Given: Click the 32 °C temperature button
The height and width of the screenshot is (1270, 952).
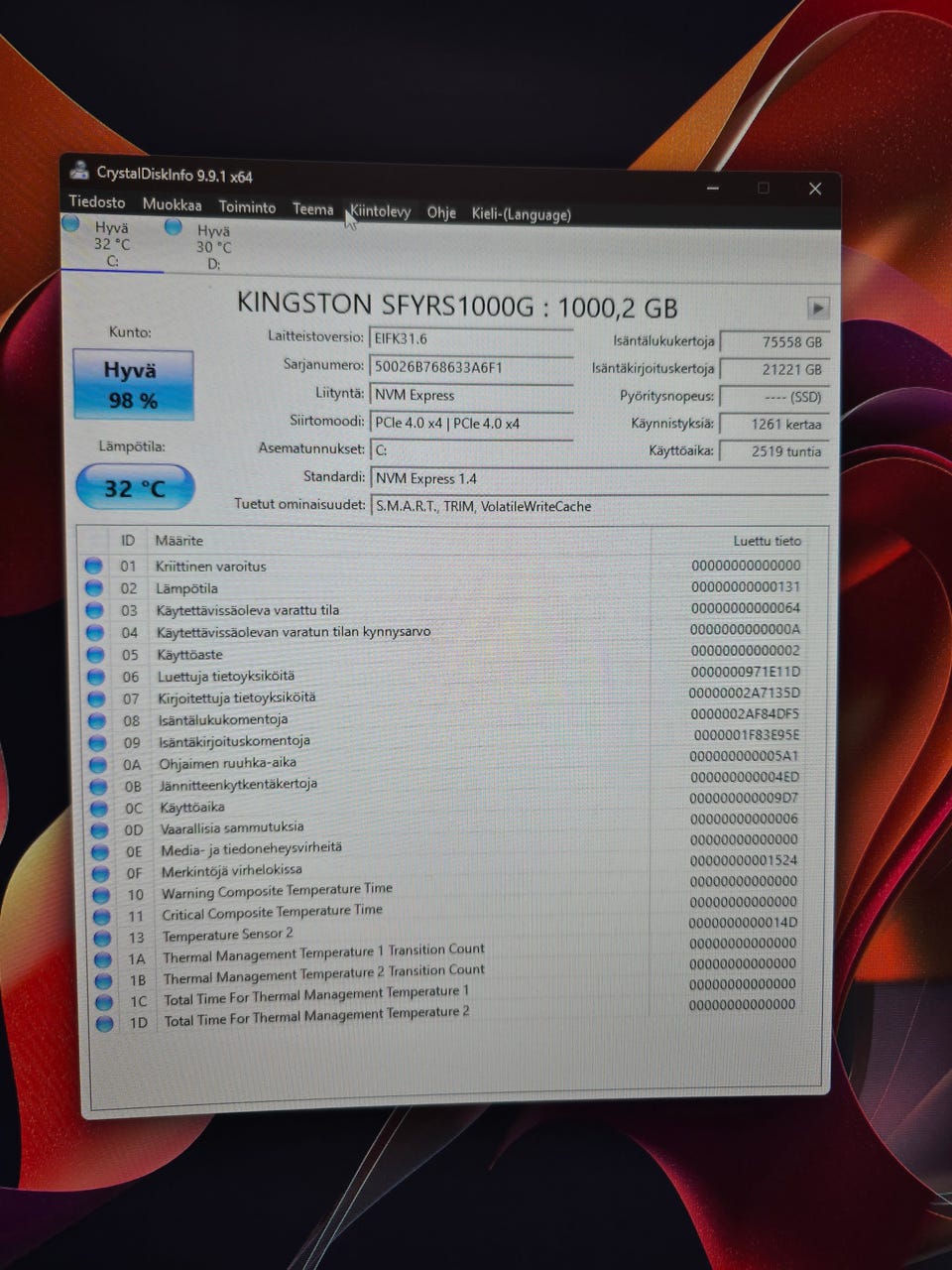Looking at the screenshot, I should coord(135,487).
